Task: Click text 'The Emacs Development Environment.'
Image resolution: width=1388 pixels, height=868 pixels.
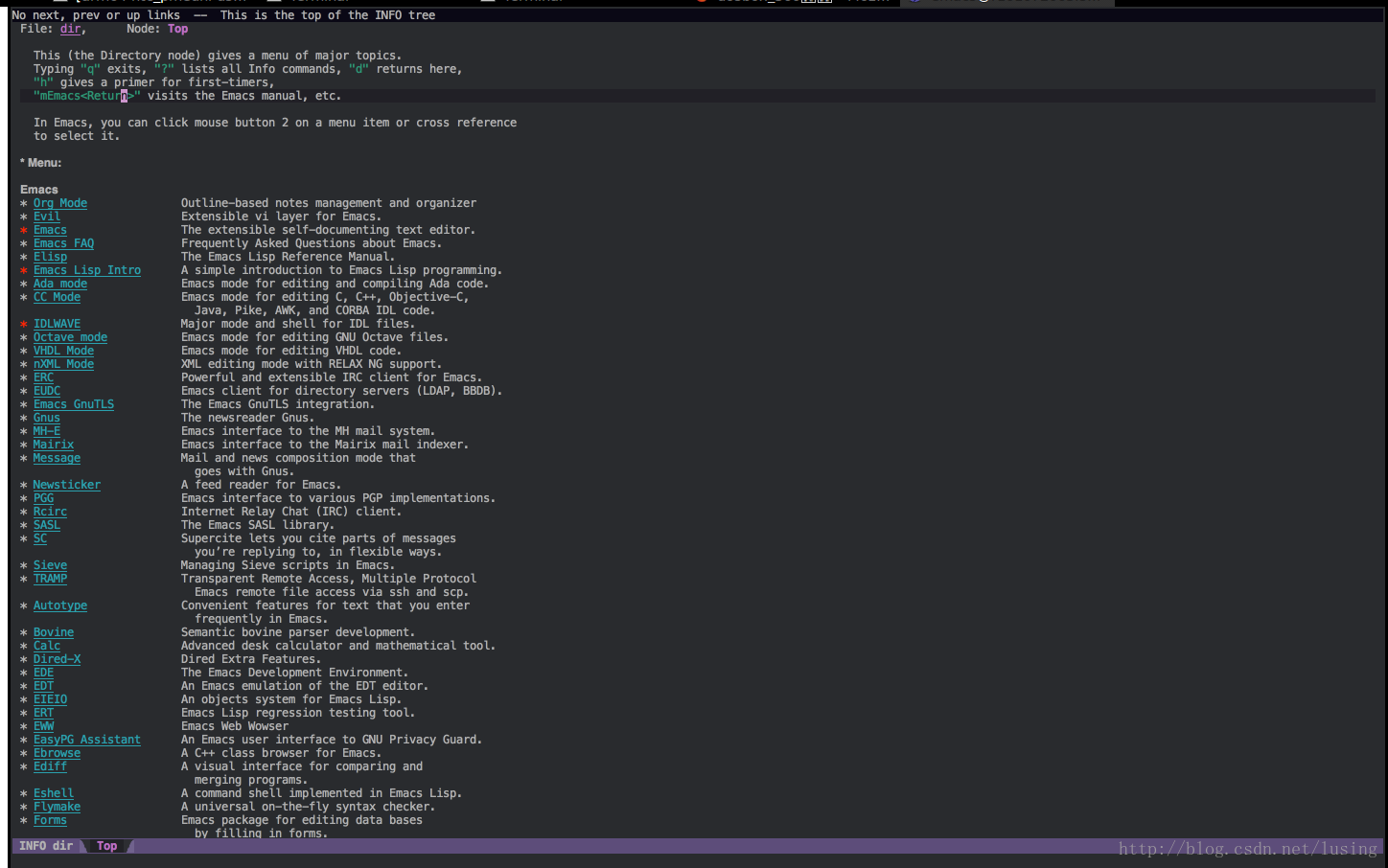Action: pyautogui.click(x=294, y=673)
